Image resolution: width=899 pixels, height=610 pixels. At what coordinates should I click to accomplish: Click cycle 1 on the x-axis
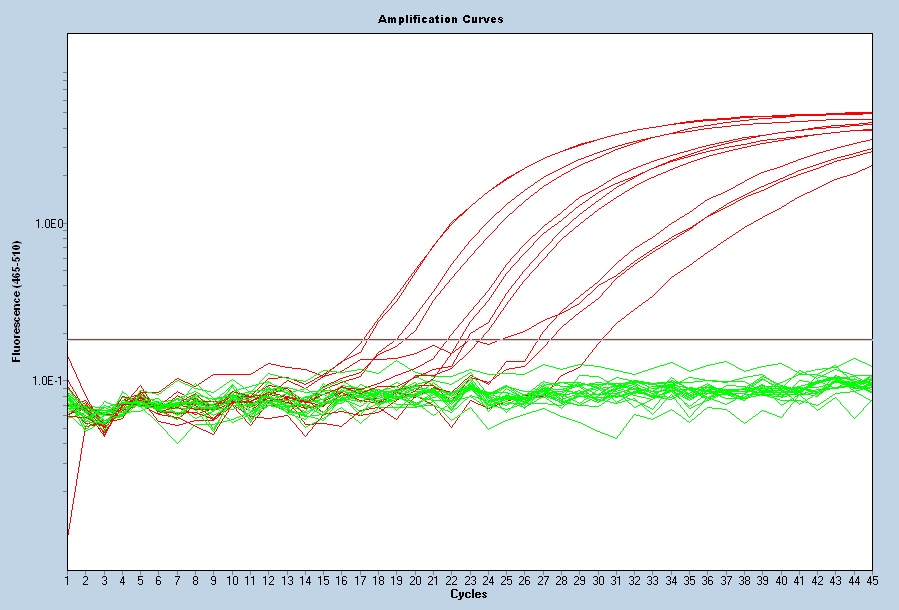coord(67,581)
